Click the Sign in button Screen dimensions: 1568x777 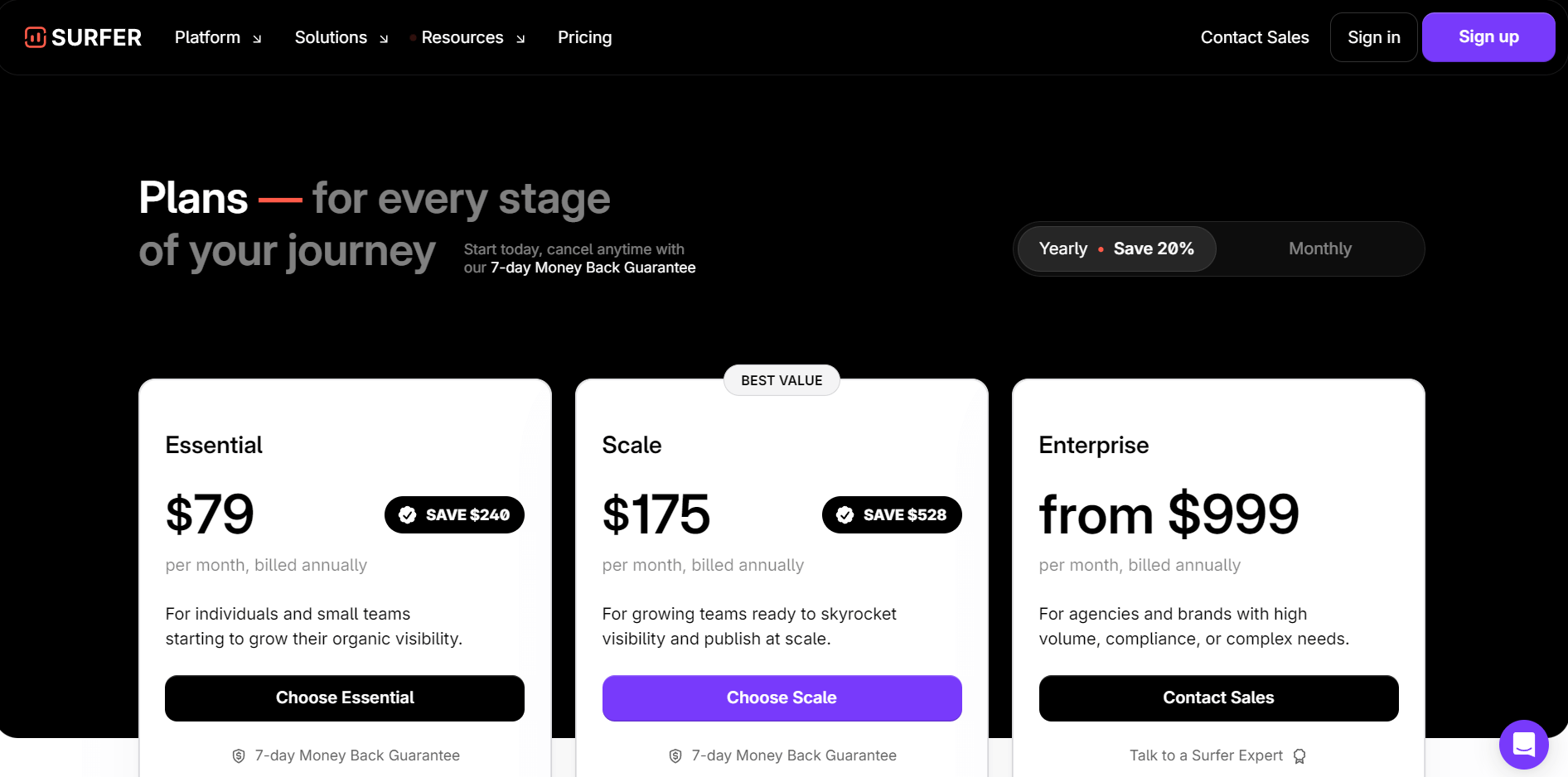pyautogui.click(x=1373, y=37)
